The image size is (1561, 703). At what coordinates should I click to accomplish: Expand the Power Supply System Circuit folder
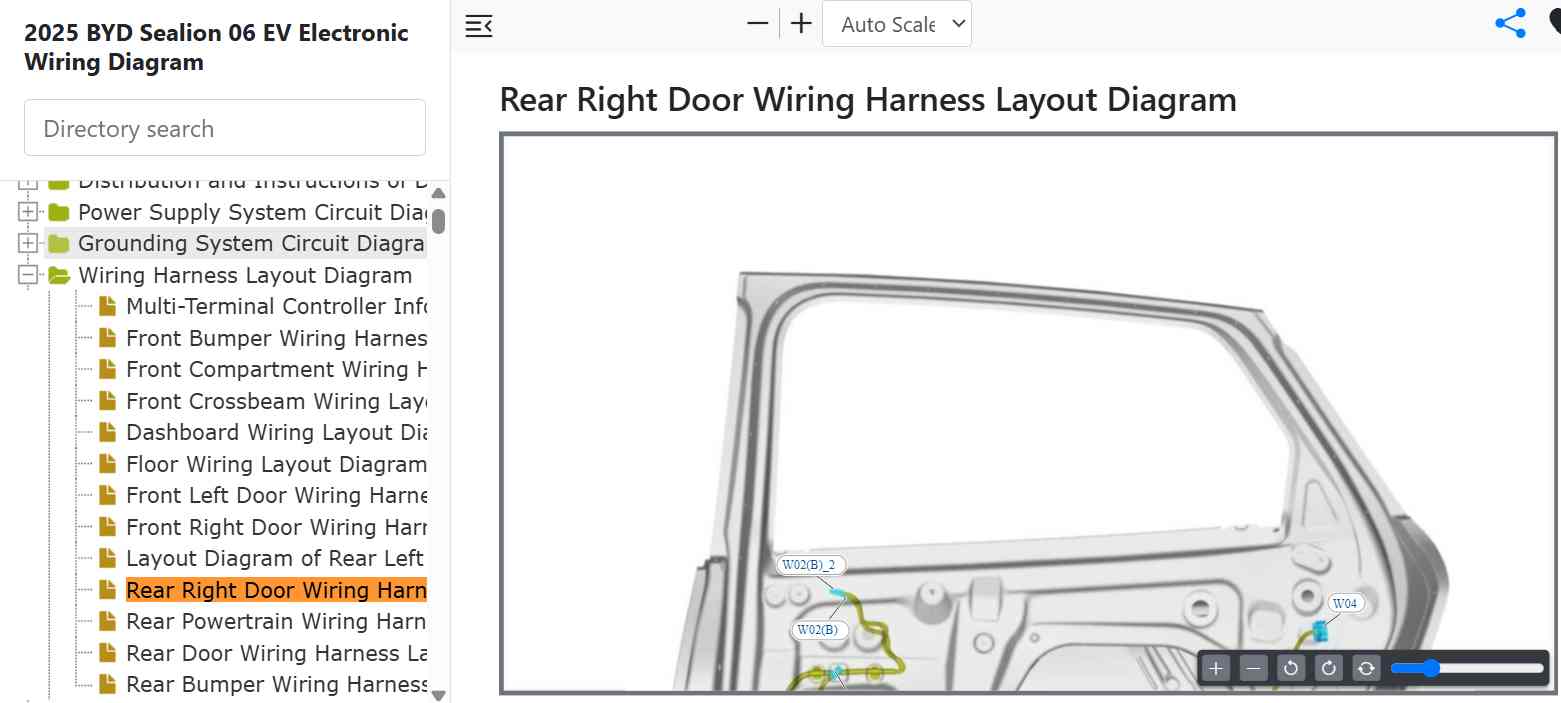pos(28,212)
